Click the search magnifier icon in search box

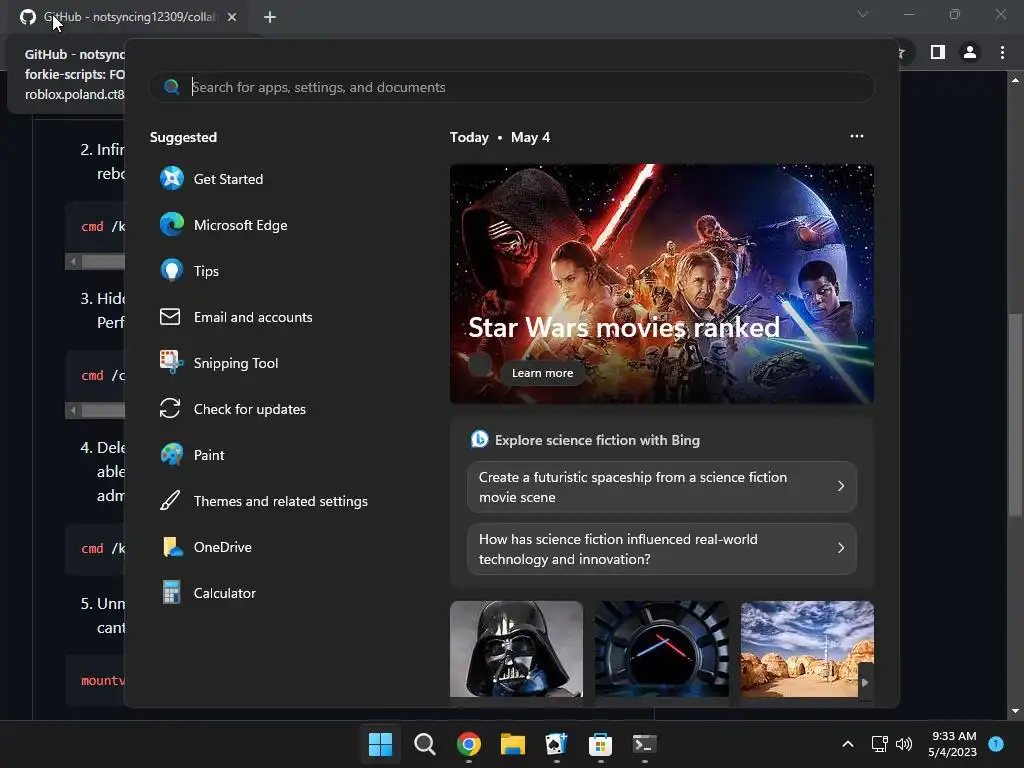(x=172, y=87)
